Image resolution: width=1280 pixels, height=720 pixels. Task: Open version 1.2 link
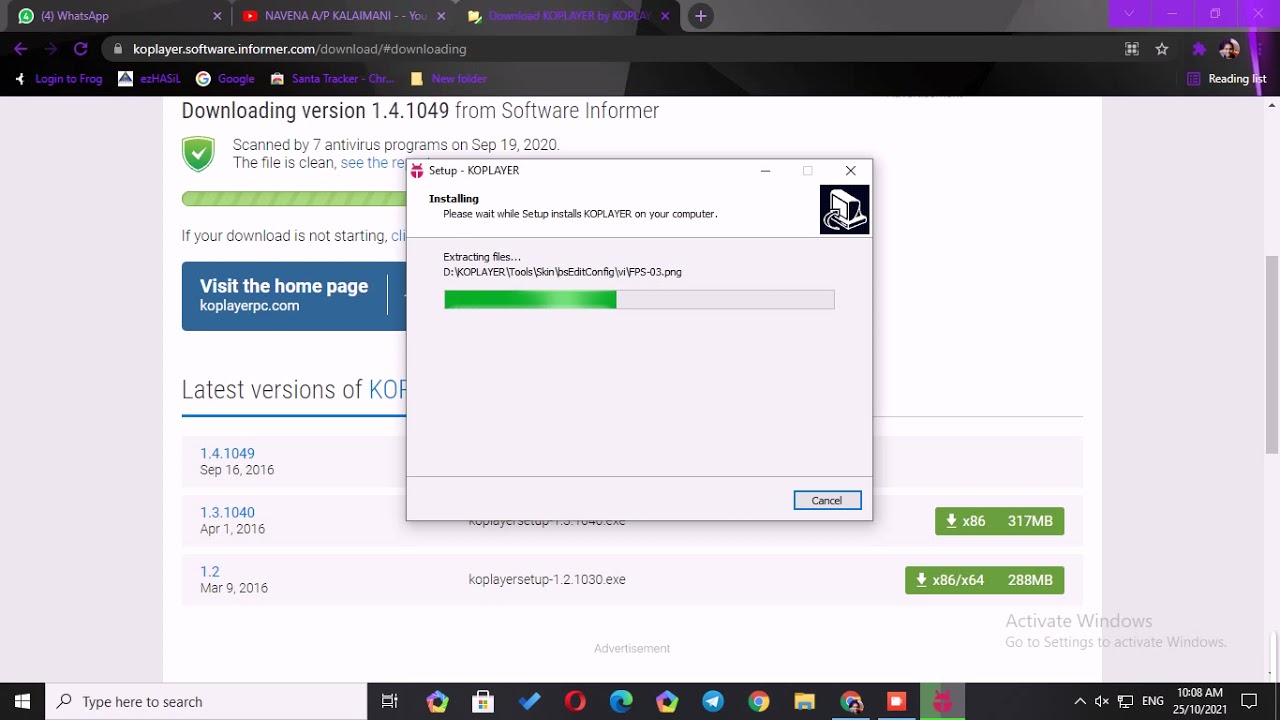[209, 571]
